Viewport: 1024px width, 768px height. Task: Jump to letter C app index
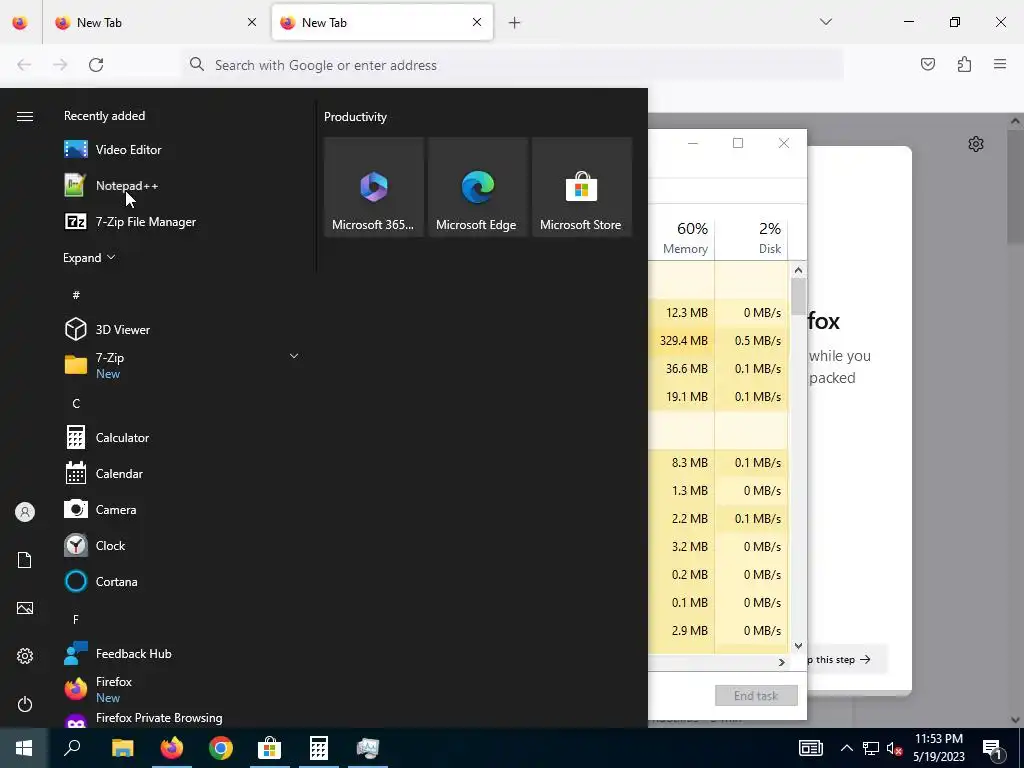[76, 404]
